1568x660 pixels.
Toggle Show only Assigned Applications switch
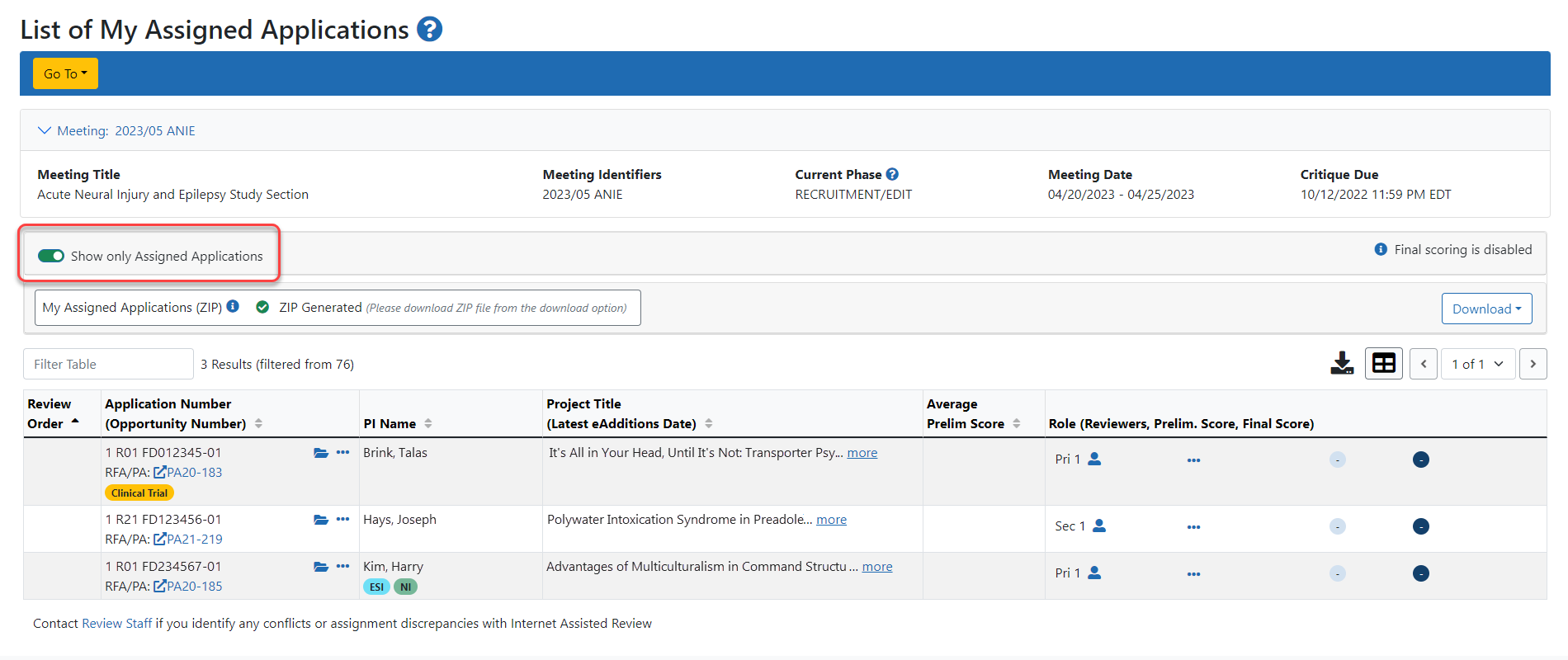click(51, 256)
